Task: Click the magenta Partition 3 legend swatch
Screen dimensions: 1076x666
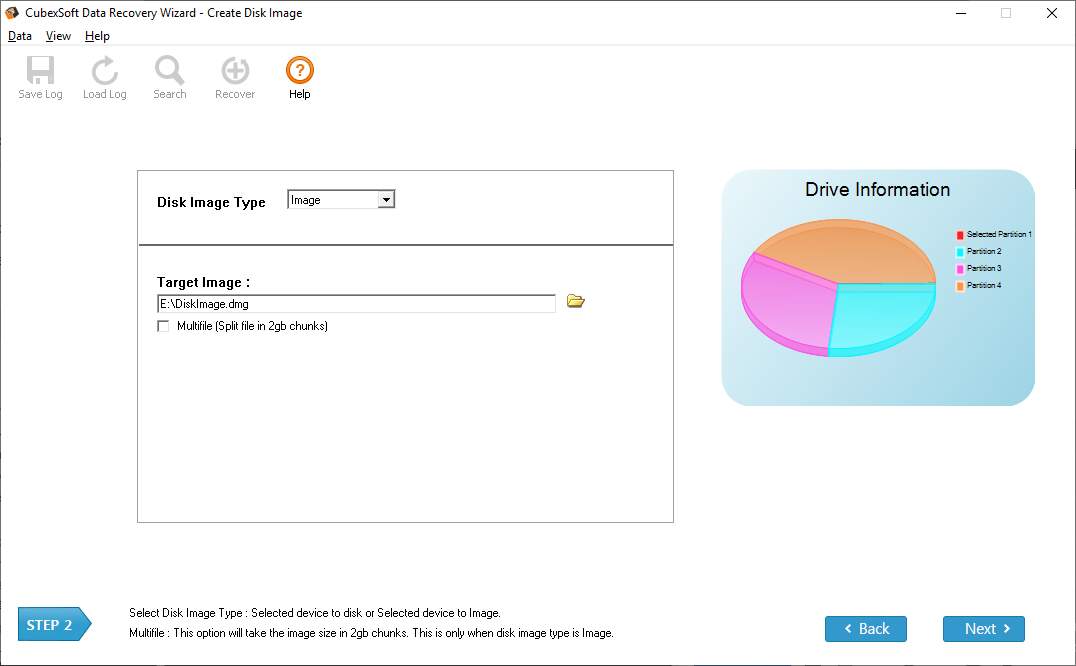Action: tap(960, 269)
